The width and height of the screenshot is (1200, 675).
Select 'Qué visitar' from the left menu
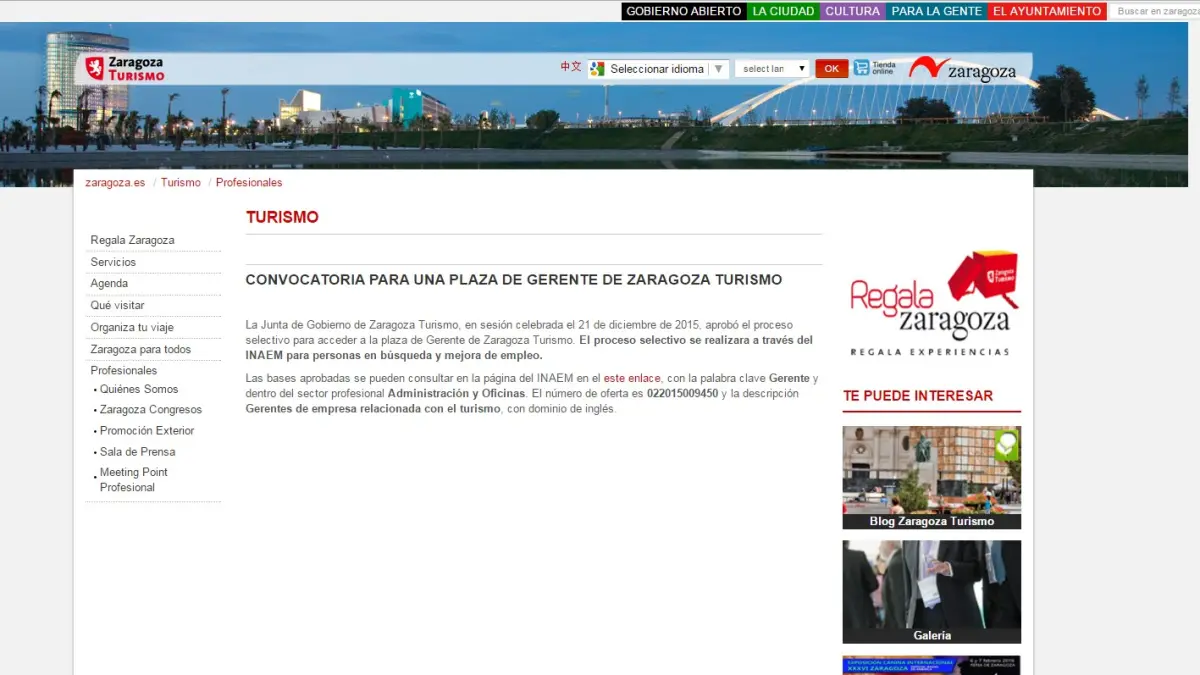pyautogui.click(x=117, y=305)
